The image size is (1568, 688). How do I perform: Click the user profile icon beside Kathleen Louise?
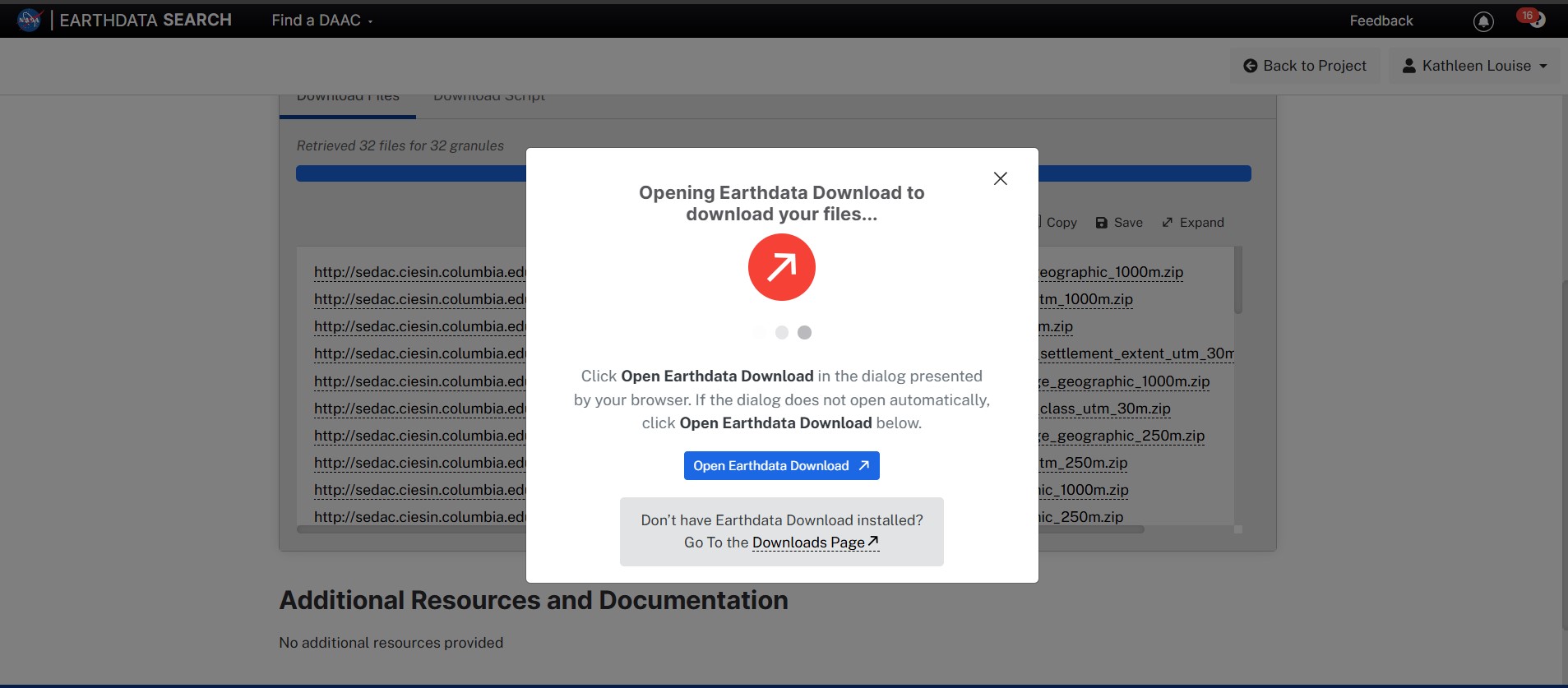pyautogui.click(x=1408, y=66)
